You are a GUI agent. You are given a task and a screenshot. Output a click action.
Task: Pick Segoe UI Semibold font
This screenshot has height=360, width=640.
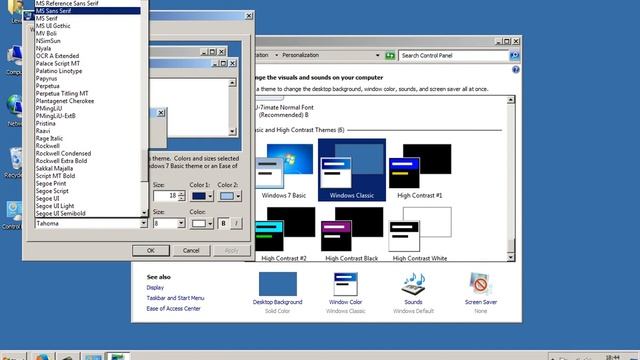[60, 213]
